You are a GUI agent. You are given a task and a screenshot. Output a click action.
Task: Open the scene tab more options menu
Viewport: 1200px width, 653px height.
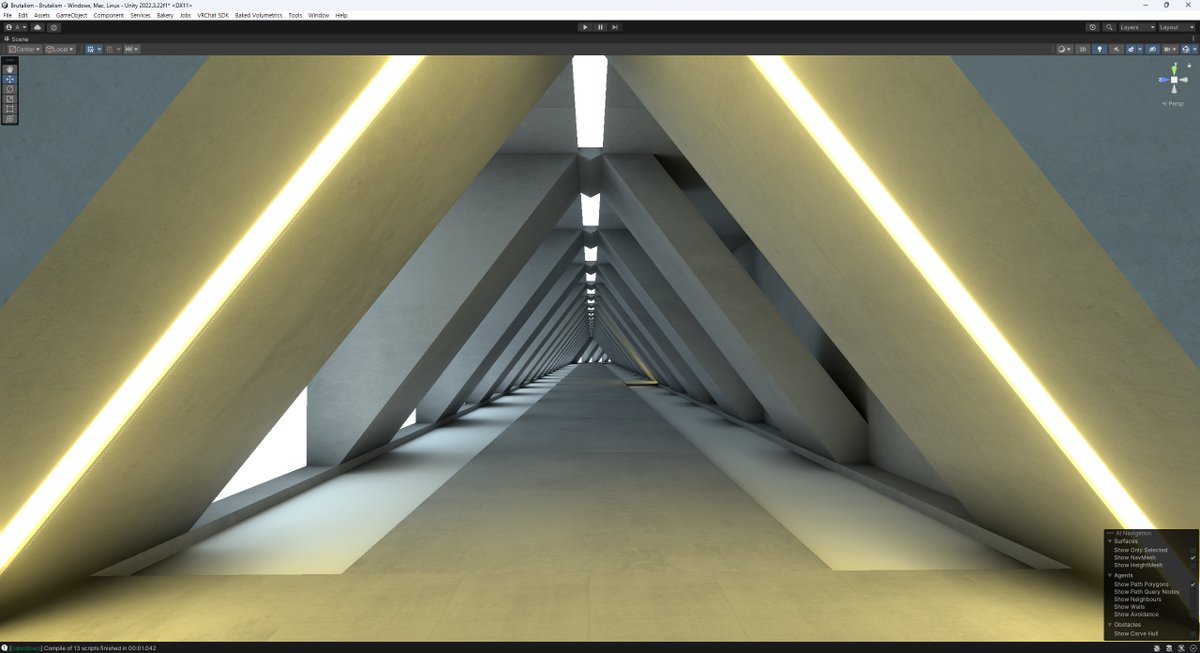(x=1193, y=39)
